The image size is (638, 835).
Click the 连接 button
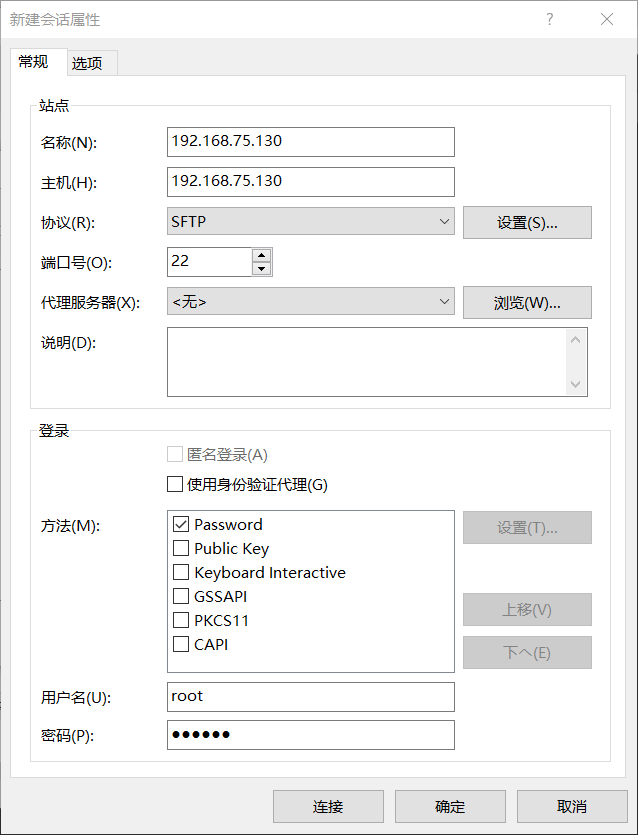328,806
